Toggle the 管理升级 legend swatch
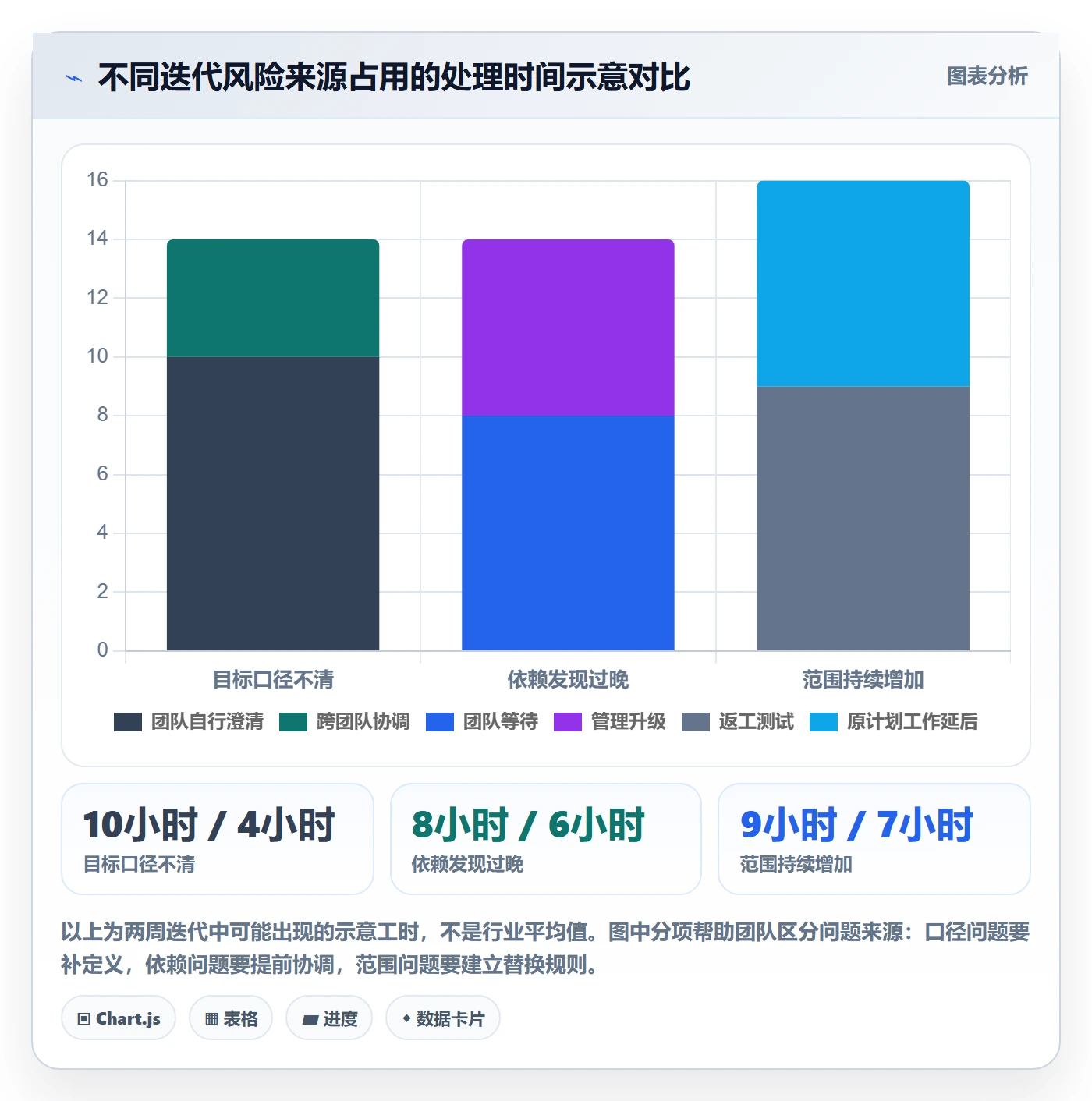This screenshot has width=1092, height=1101. pyautogui.click(x=568, y=722)
